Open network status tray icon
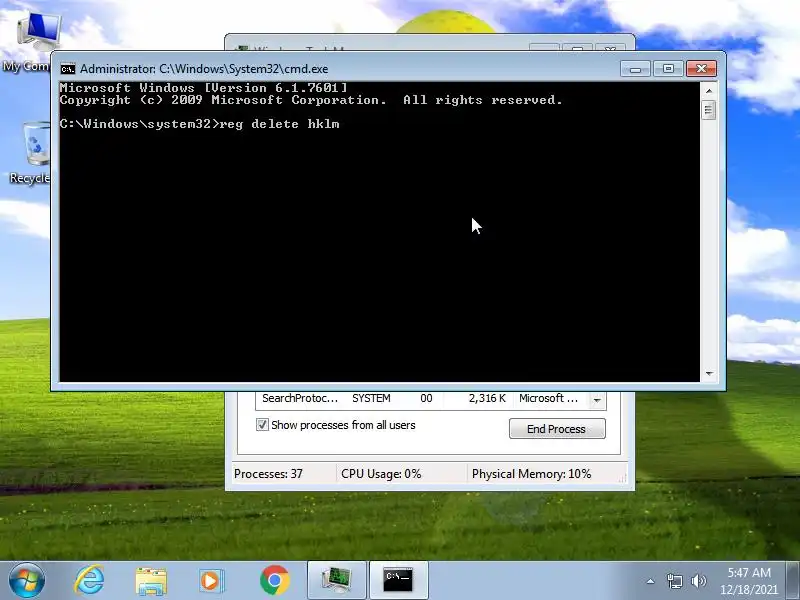Screen dimensions: 800x600 coord(674,581)
